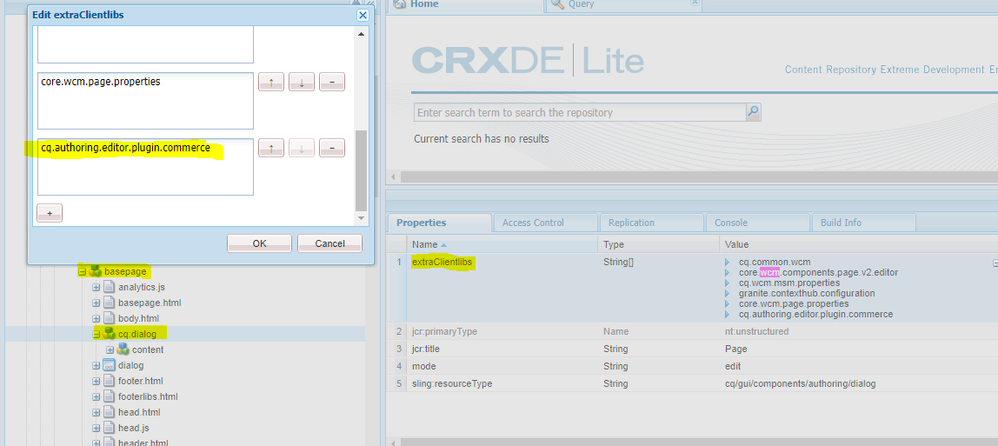Edit the core.wcm.page.properties text area
998x446 pixels.
click(x=146, y=101)
